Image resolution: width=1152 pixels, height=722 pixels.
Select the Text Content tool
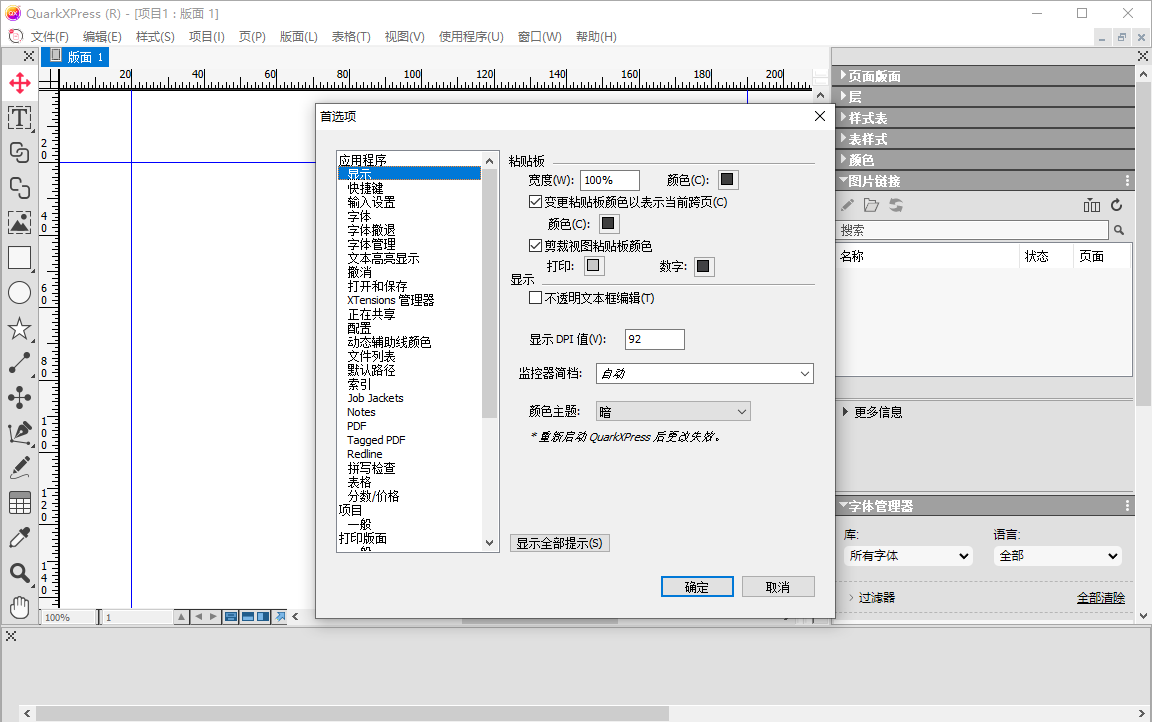point(20,118)
